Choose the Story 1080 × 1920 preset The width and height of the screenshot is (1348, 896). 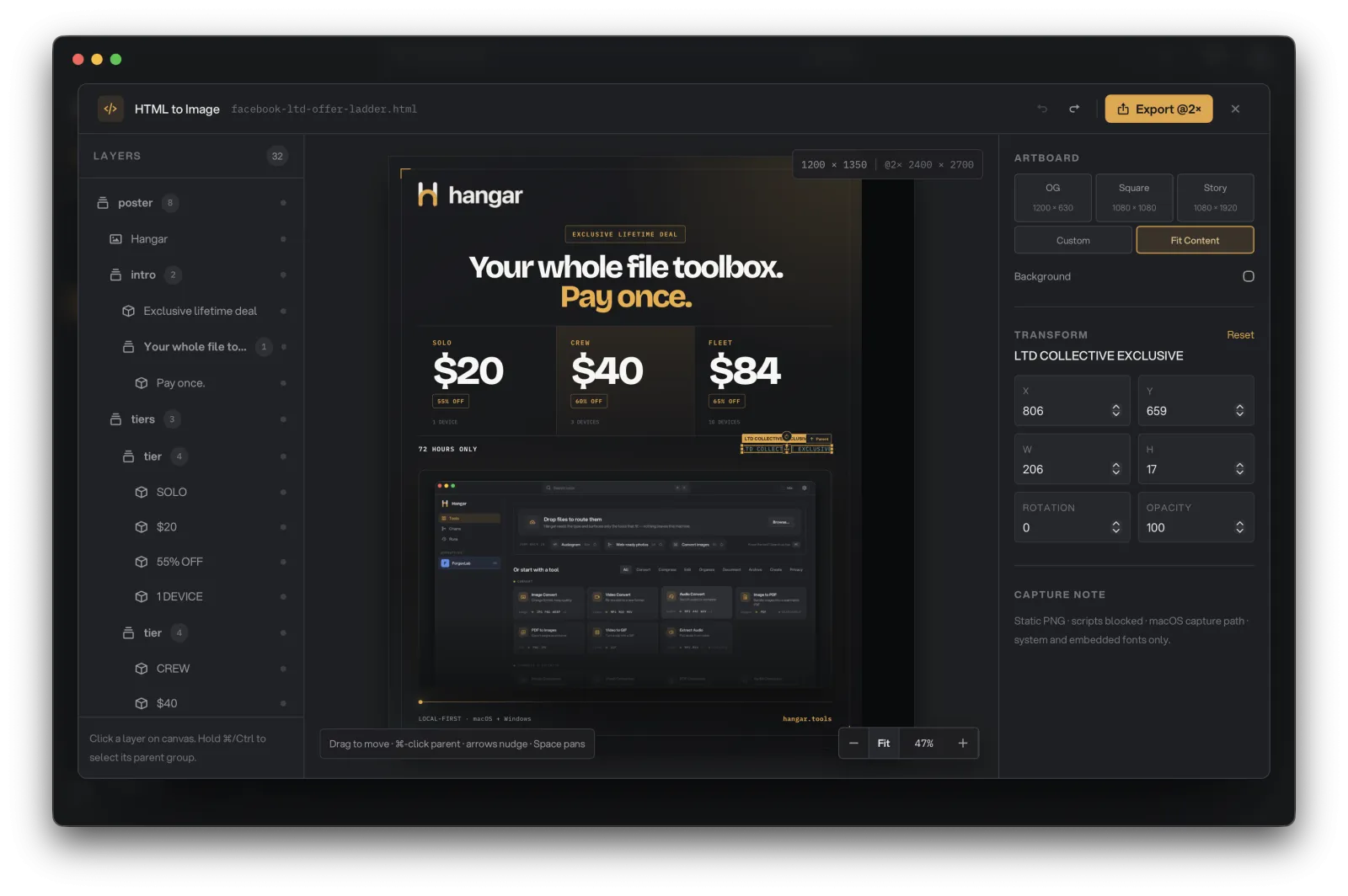[1215, 197]
